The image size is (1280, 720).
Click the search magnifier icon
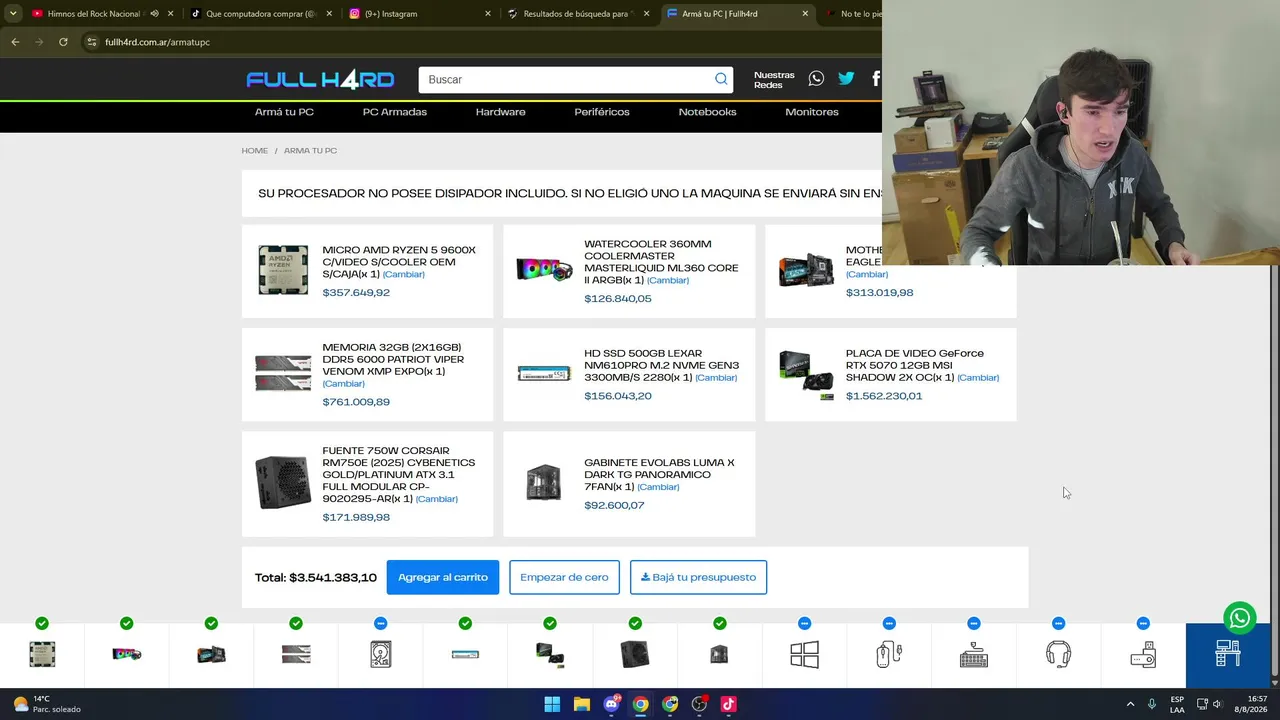click(721, 79)
